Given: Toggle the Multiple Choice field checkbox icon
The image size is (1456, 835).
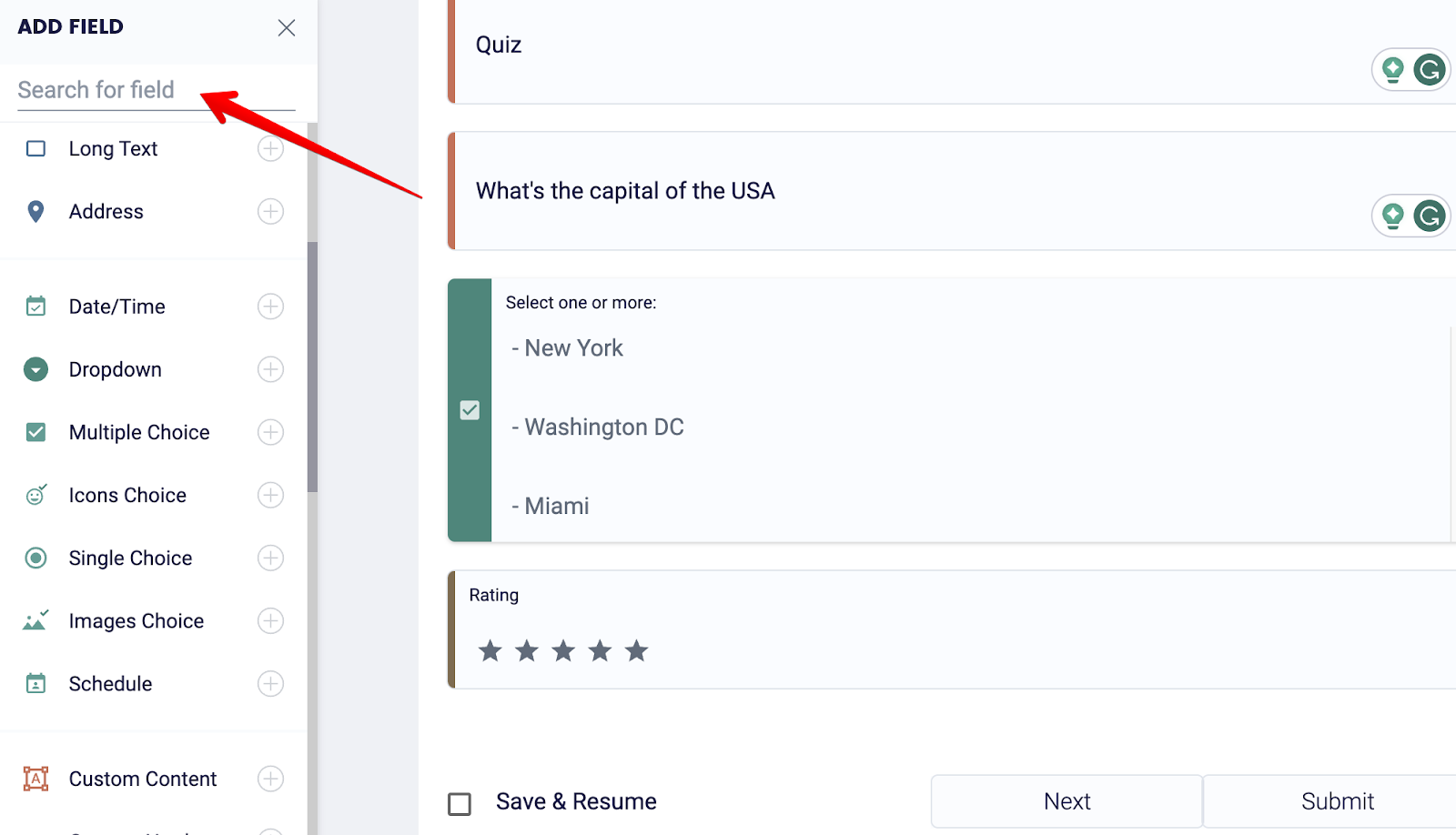Looking at the screenshot, I should point(35,432).
